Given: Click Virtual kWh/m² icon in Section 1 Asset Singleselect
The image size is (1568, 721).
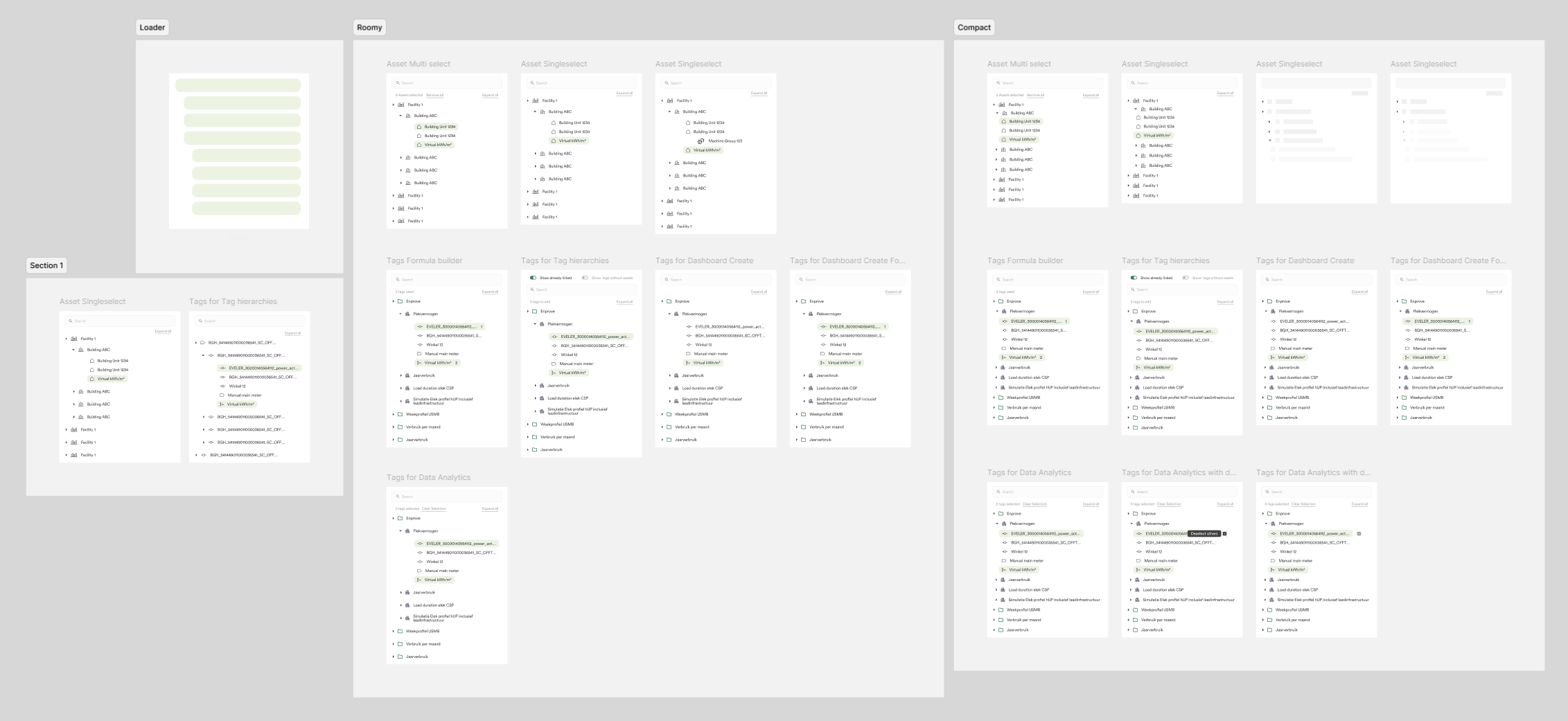Looking at the screenshot, I should coord(91,379).
